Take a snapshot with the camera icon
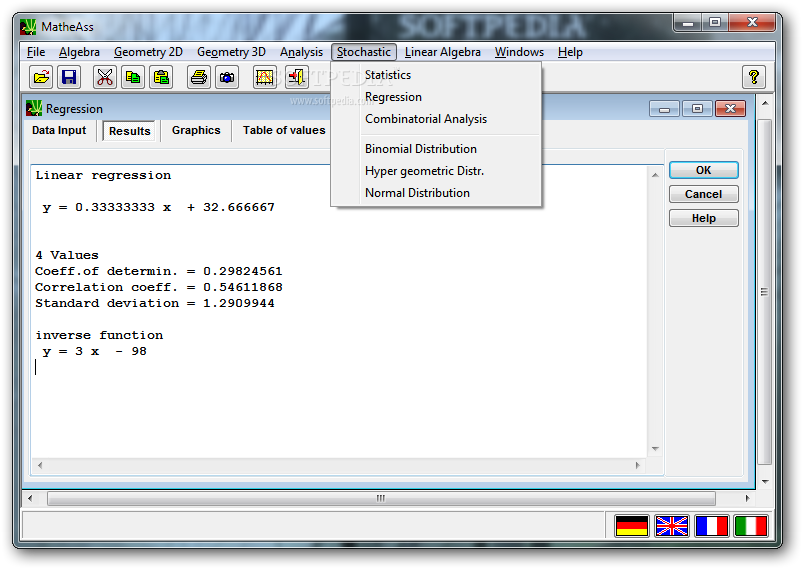The width and height of the screenshot is (803, 569). 227,77
